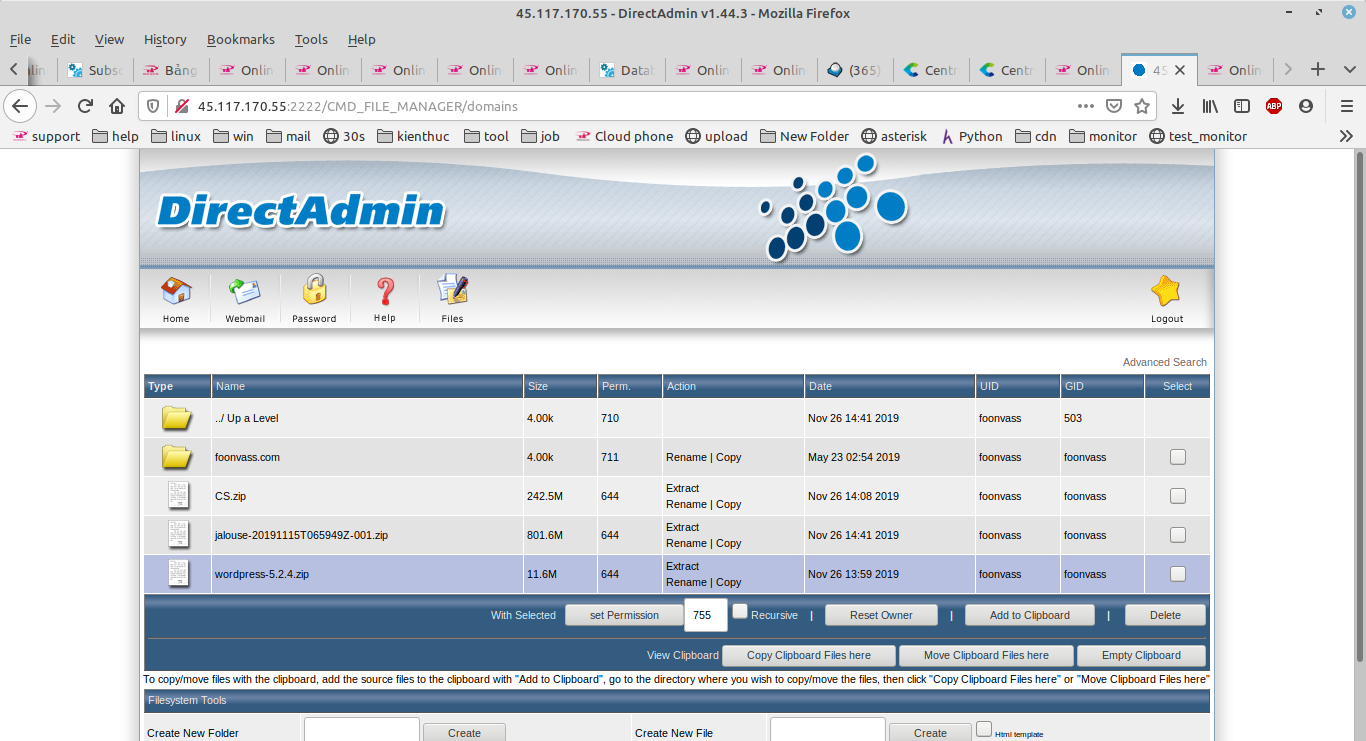Open the Python bookmark folder

(x=972, y=136)
